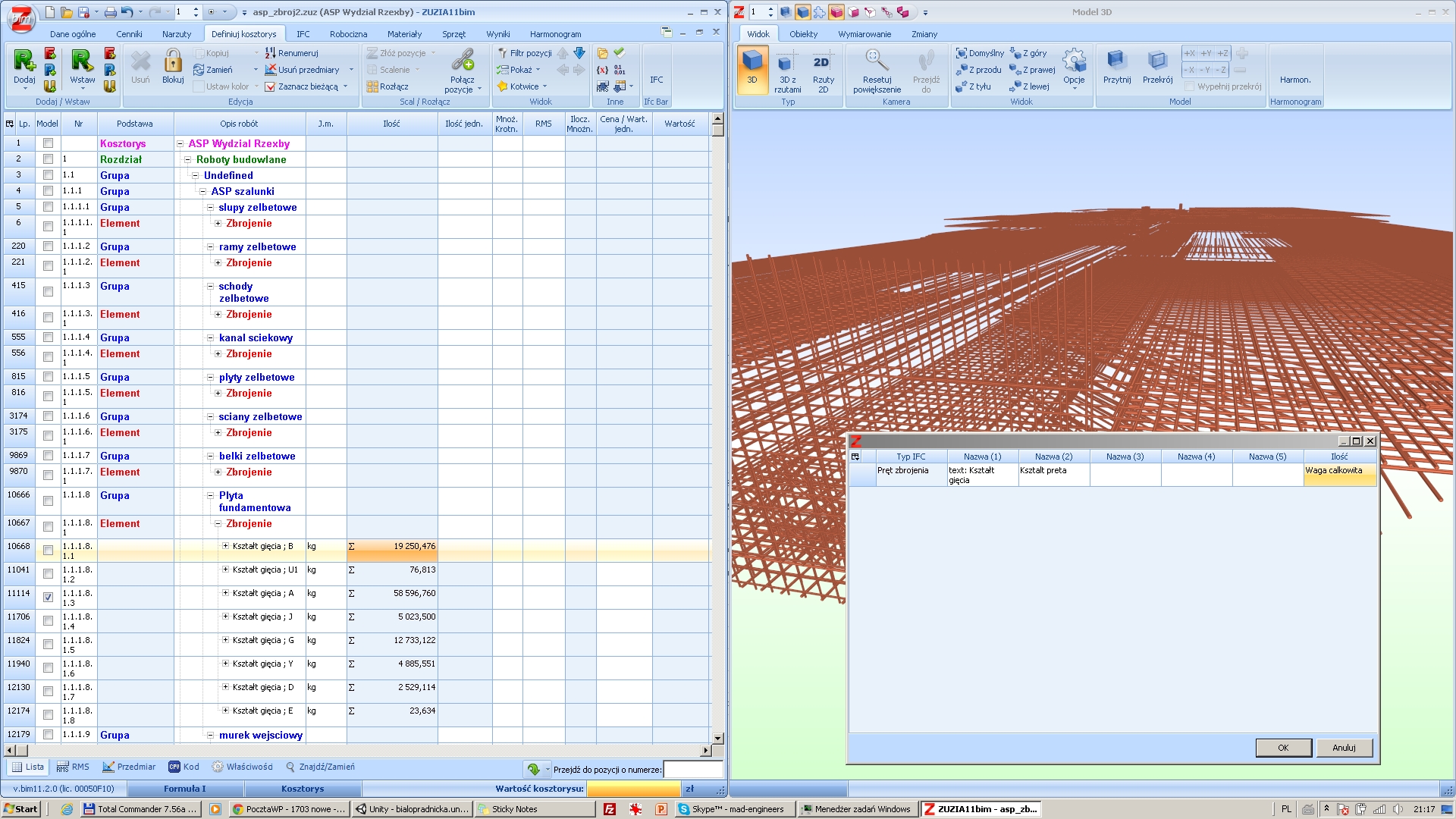
Task: Expand Zbrojenie under slupy zelbetowe
Action: 218,223
